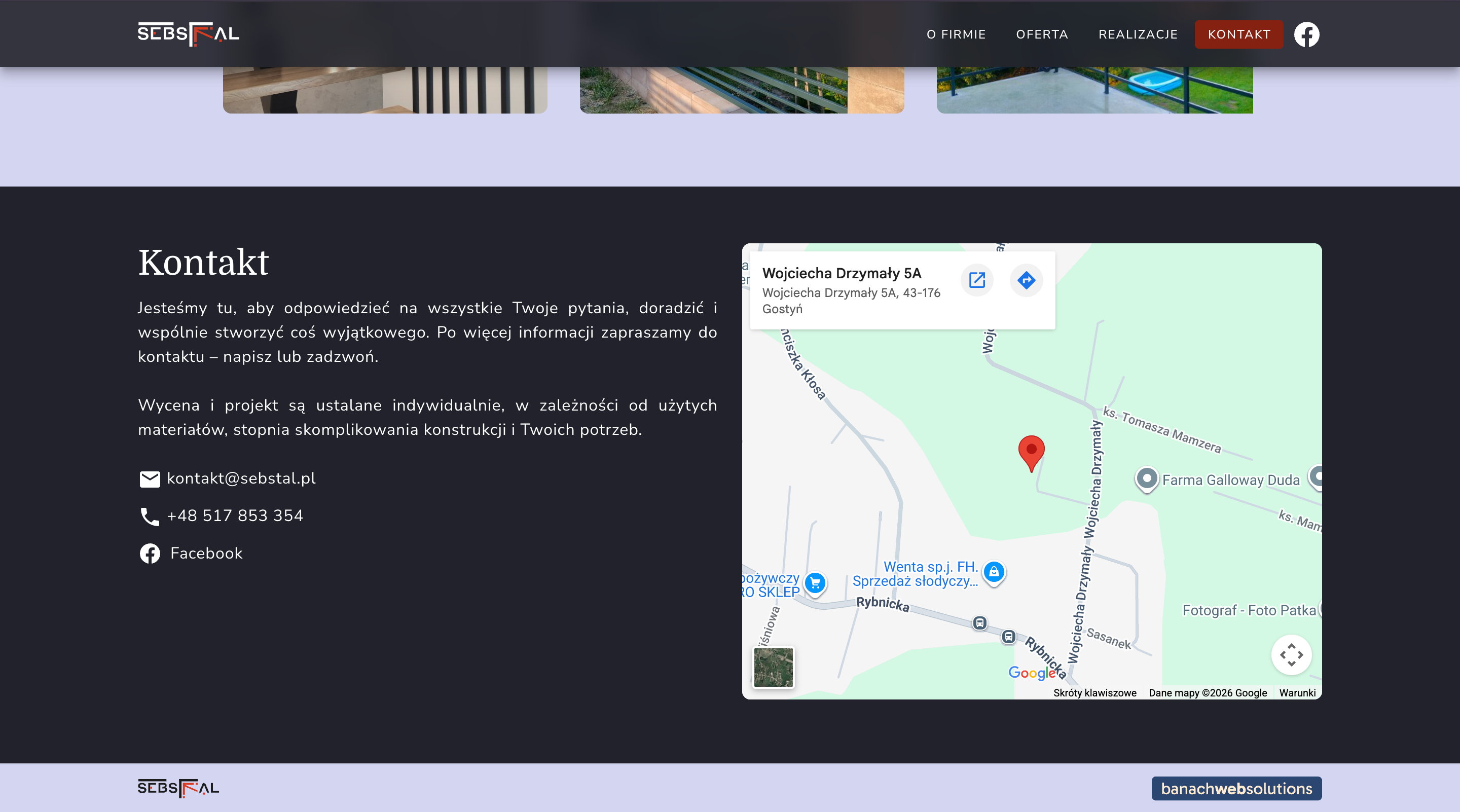The height and width of the screenshot is (812, 1460).
Task: Open the balcony with pool project photo
Action: pyautogui.click(x=1094, y=90)
